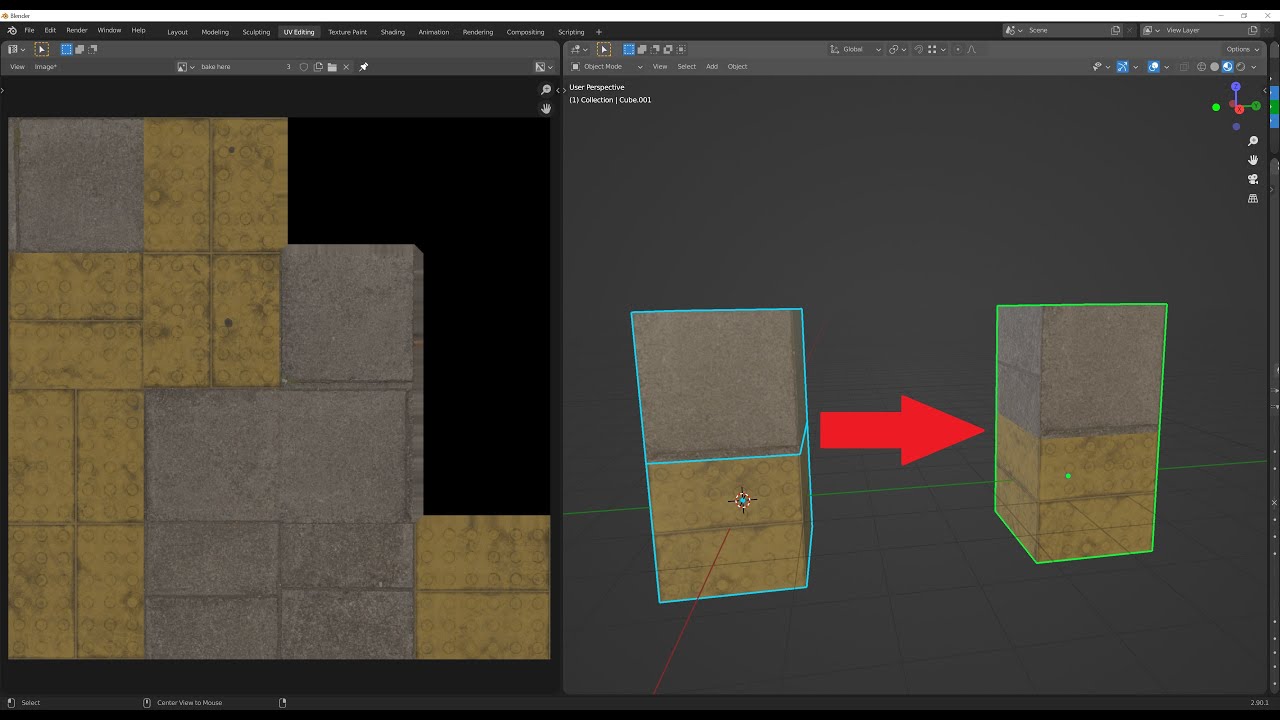Add a new workspace with plus icon
This screenshot has width=1280, height=720.
point(599,32)
